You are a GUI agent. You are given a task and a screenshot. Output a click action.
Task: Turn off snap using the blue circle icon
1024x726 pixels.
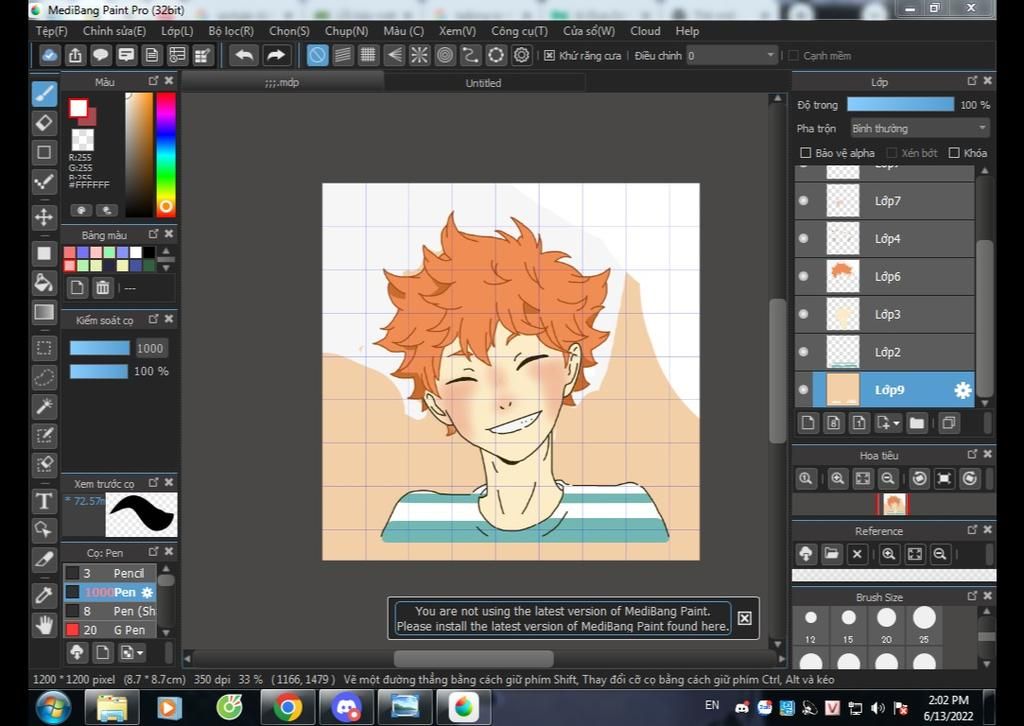pyautogui.click(x=317, y=55)
